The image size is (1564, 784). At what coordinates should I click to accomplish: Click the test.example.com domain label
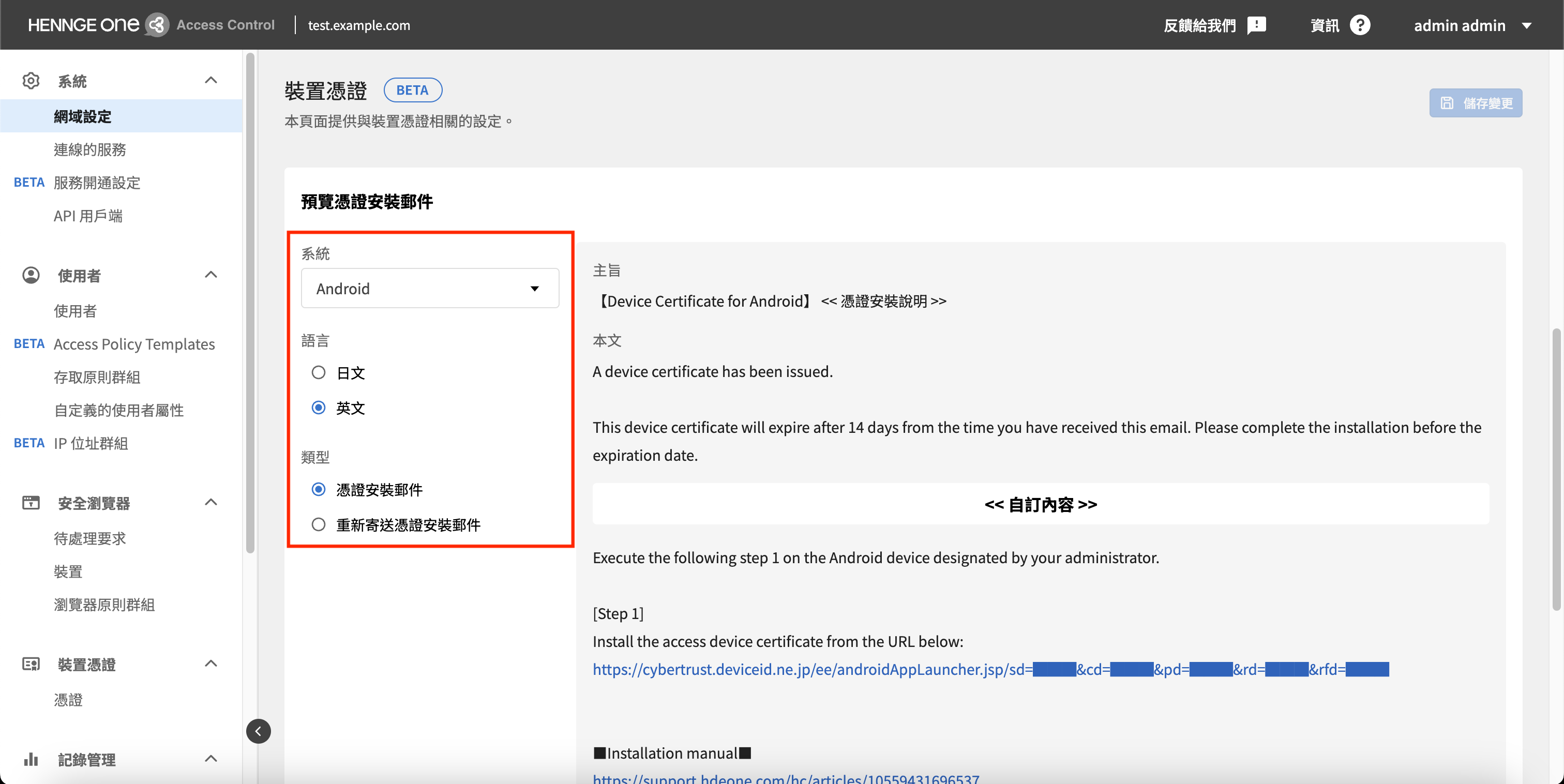[359, 25]
